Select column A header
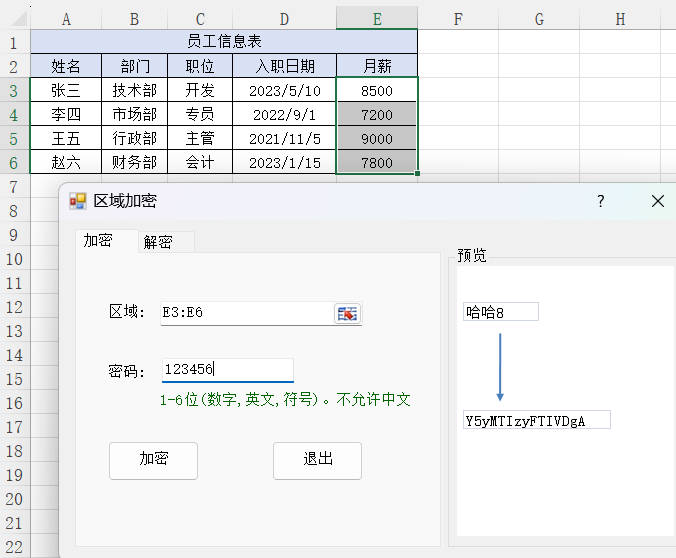The width and height of the screenshot is (676, 558). coord(66,18)
